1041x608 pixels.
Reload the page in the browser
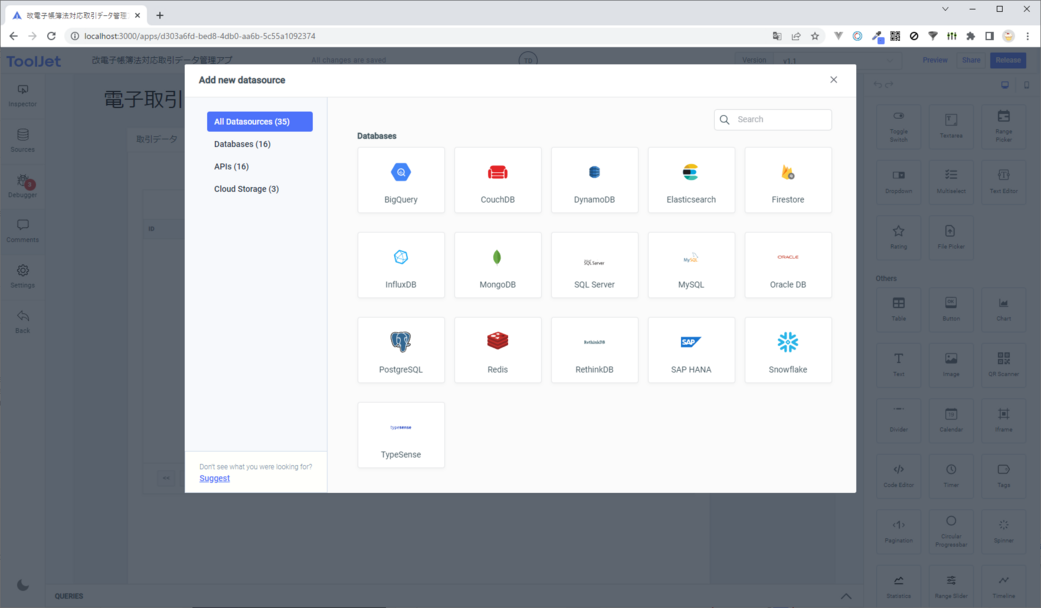[x=51, y=36]
